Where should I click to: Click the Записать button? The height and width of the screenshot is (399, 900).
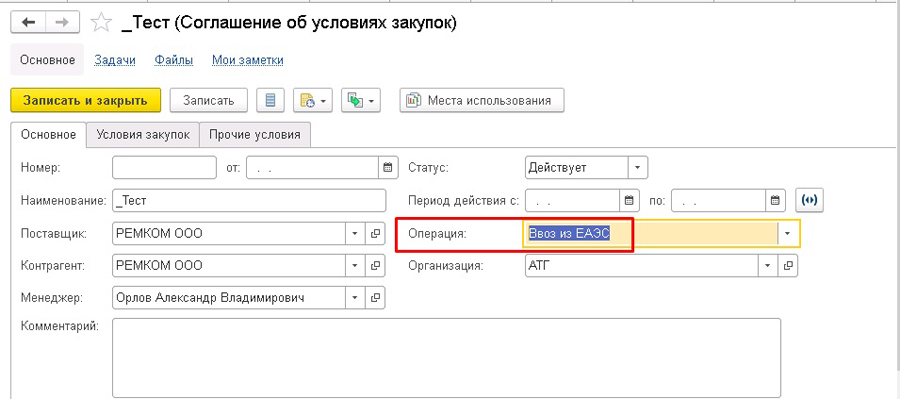click(x=209, y=100)
